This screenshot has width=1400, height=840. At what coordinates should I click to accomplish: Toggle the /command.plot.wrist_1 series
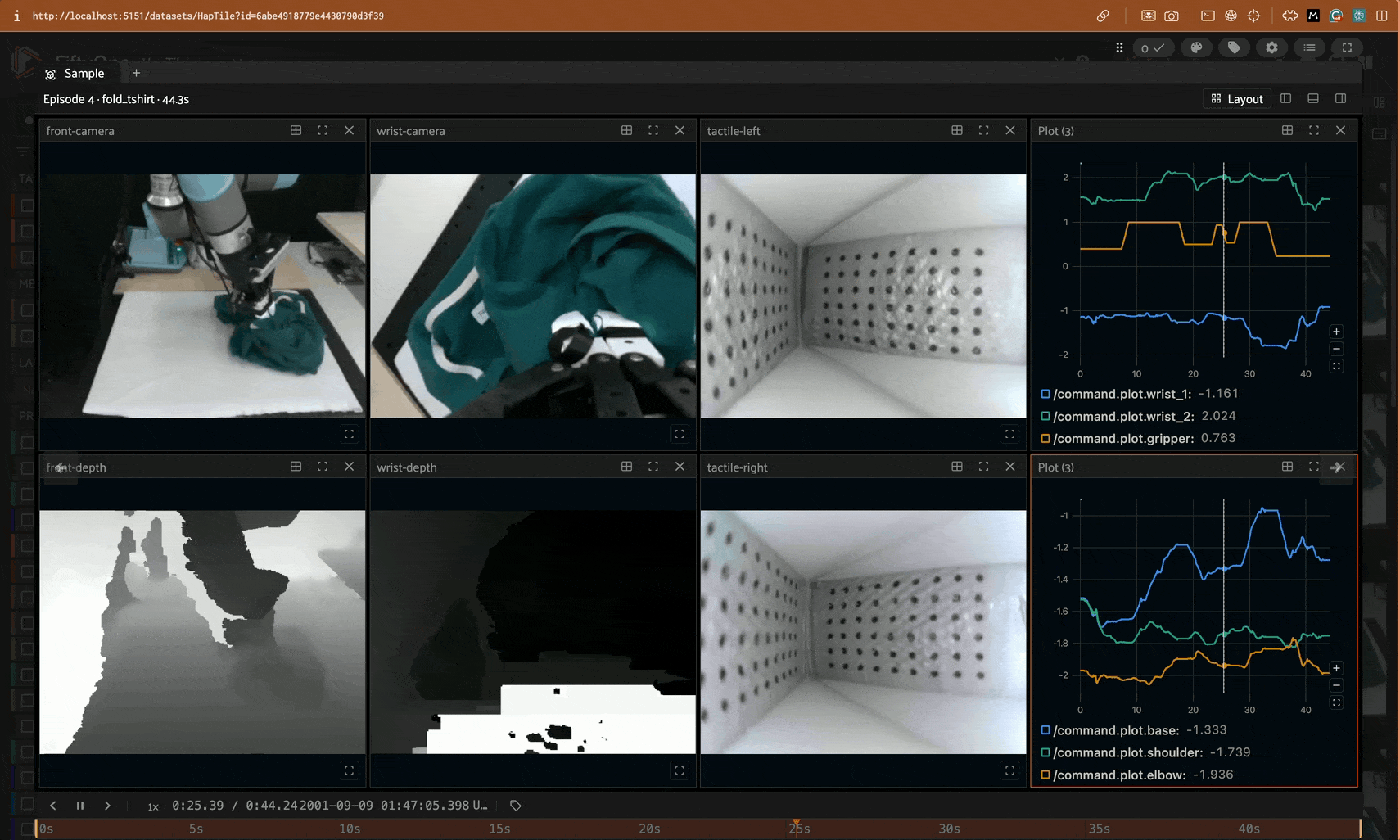point(1045,394)
